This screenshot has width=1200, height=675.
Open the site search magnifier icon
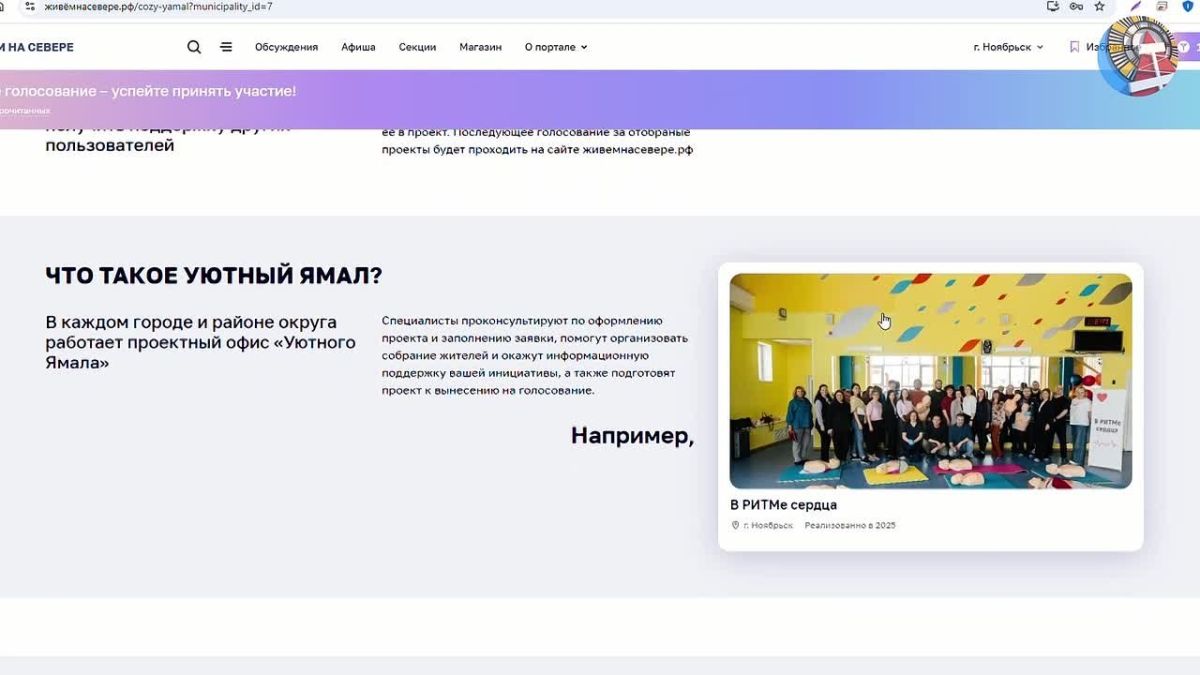tap(194, 47)
